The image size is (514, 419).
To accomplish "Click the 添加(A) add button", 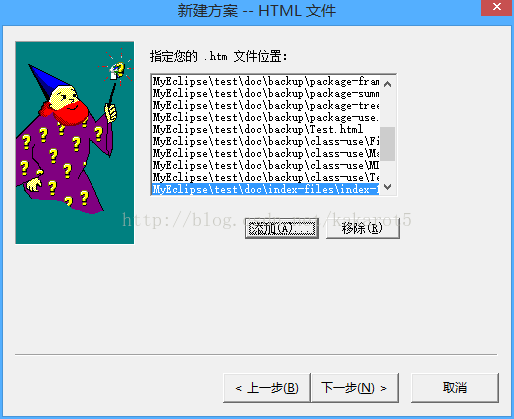I will [282, 228].
